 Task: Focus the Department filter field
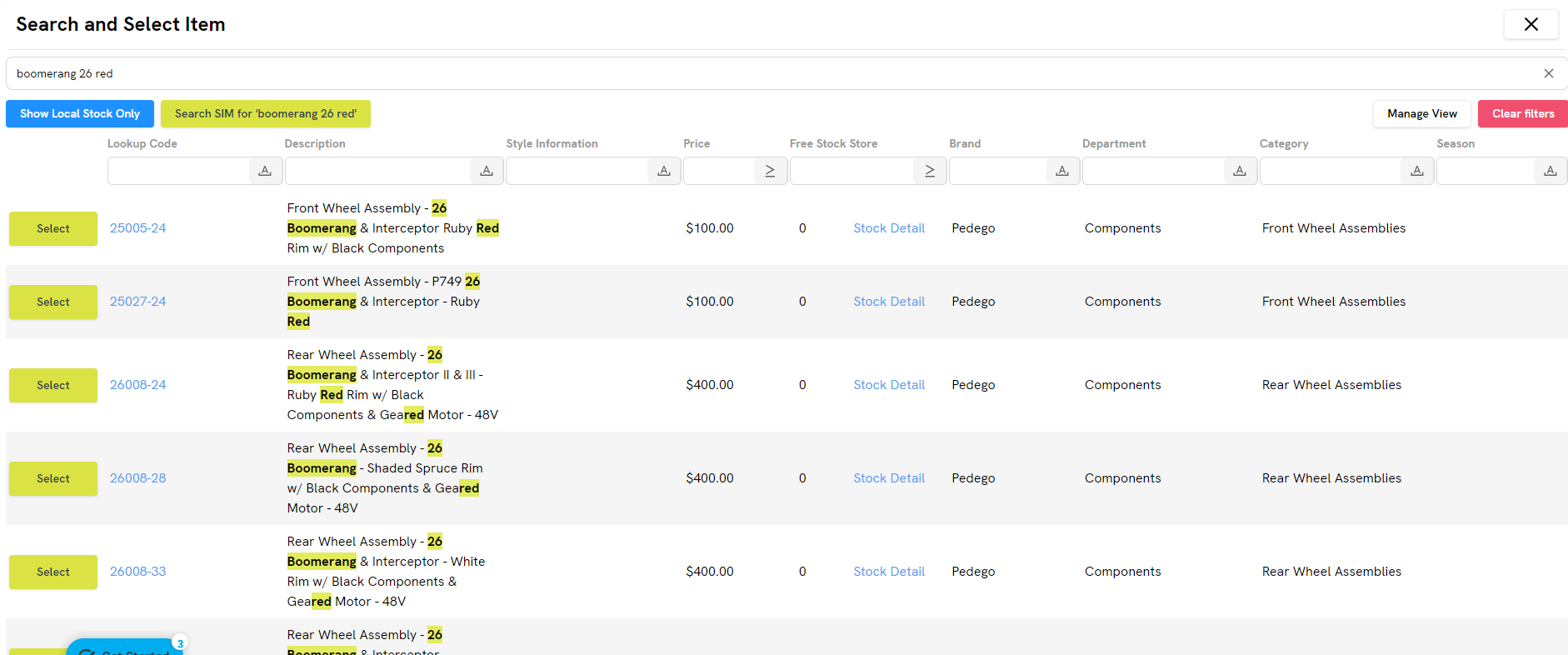pyautogui.click(x=1154, y=171)
